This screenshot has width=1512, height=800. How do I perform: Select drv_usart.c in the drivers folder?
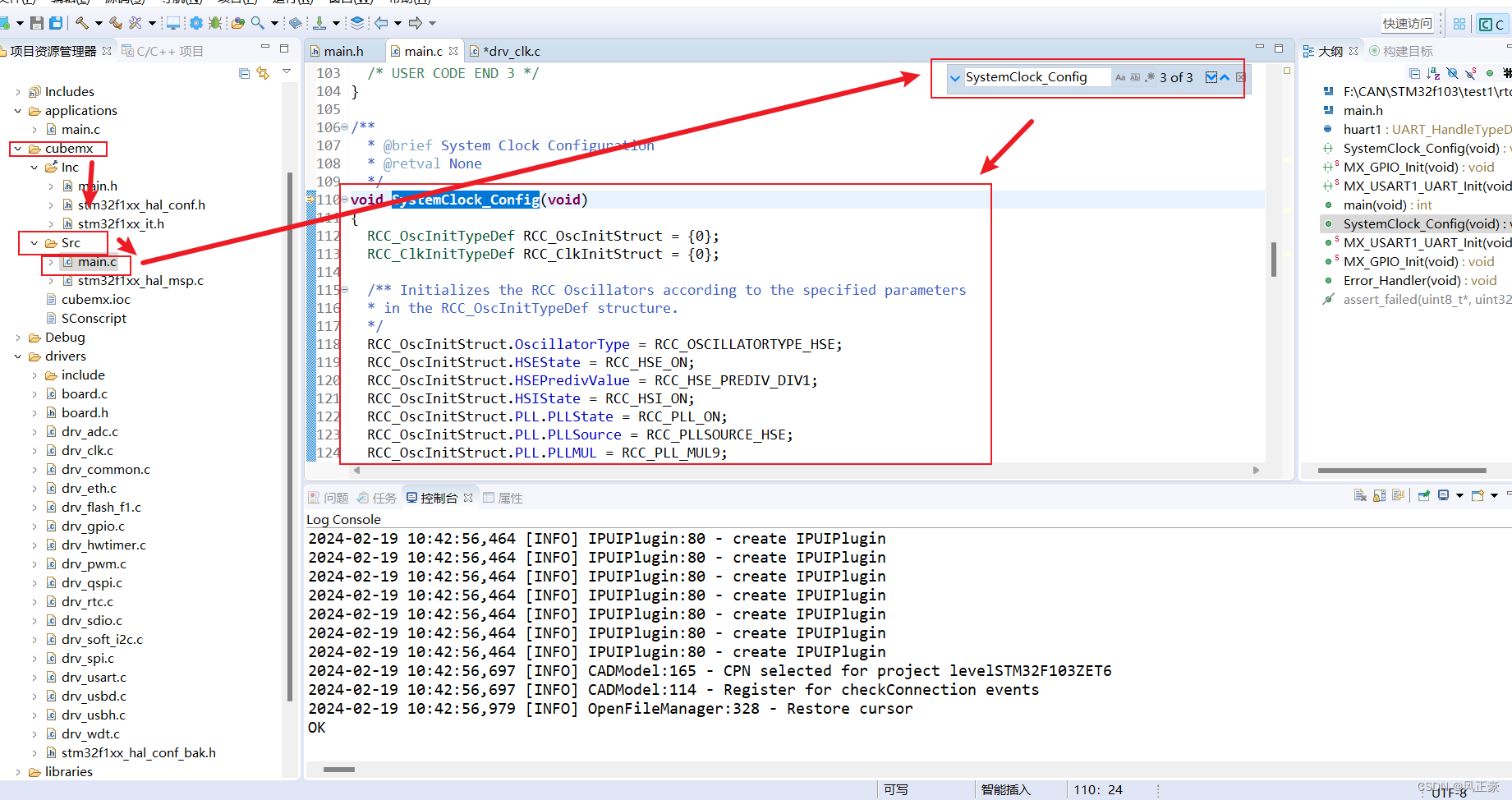(94, 678)
